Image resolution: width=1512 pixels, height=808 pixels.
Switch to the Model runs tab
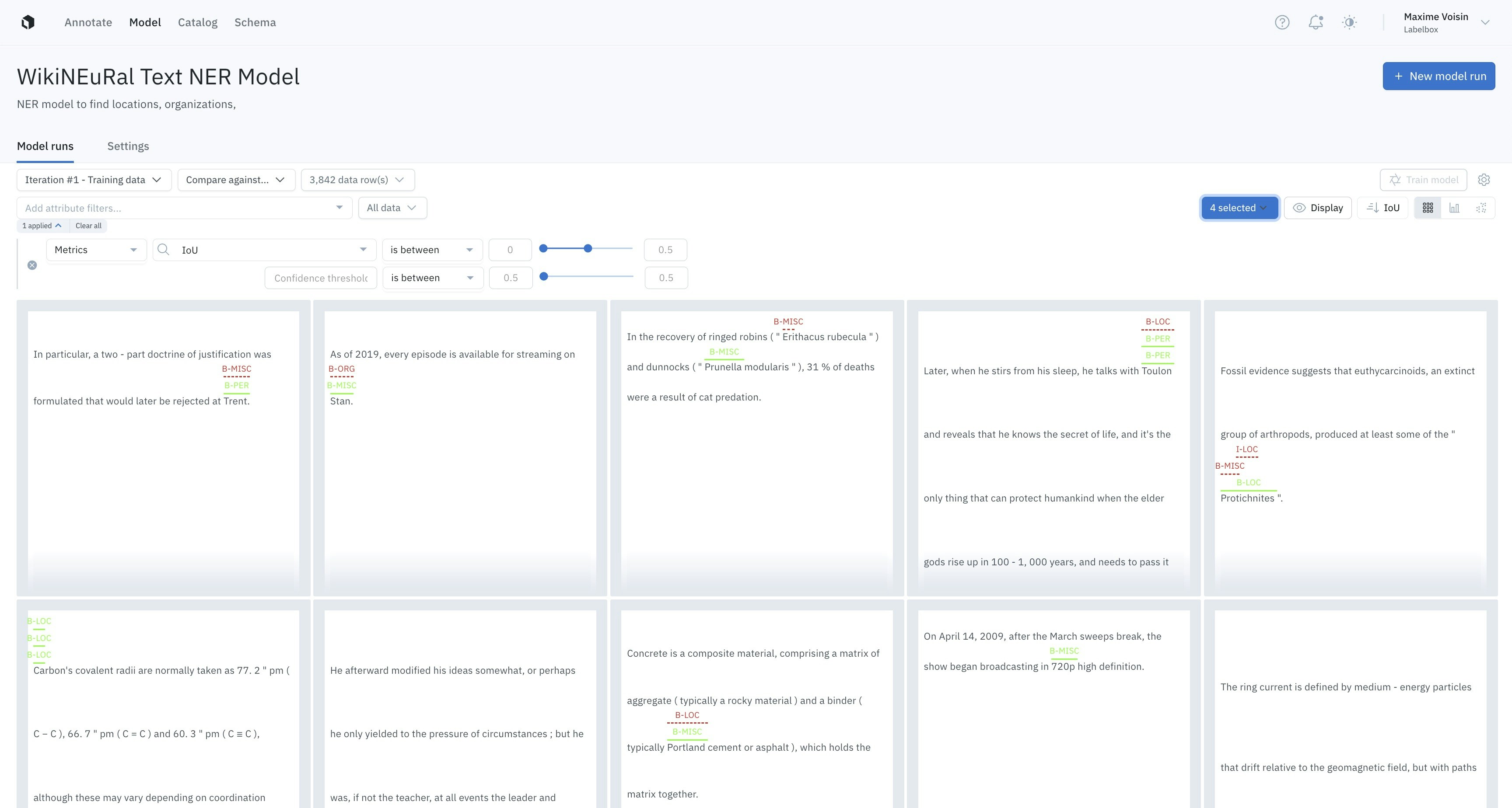pyautogui.click(x=45, y=146)
